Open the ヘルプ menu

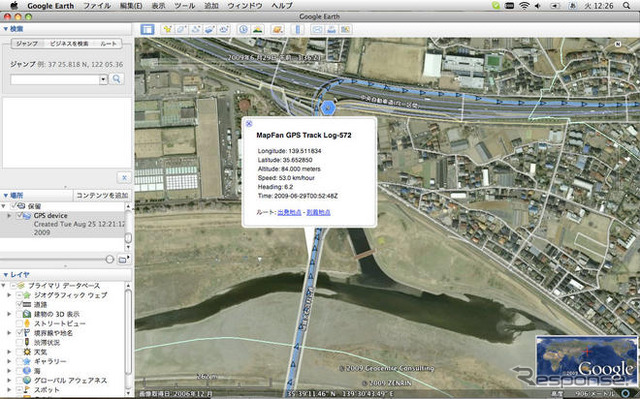point(282,6)
